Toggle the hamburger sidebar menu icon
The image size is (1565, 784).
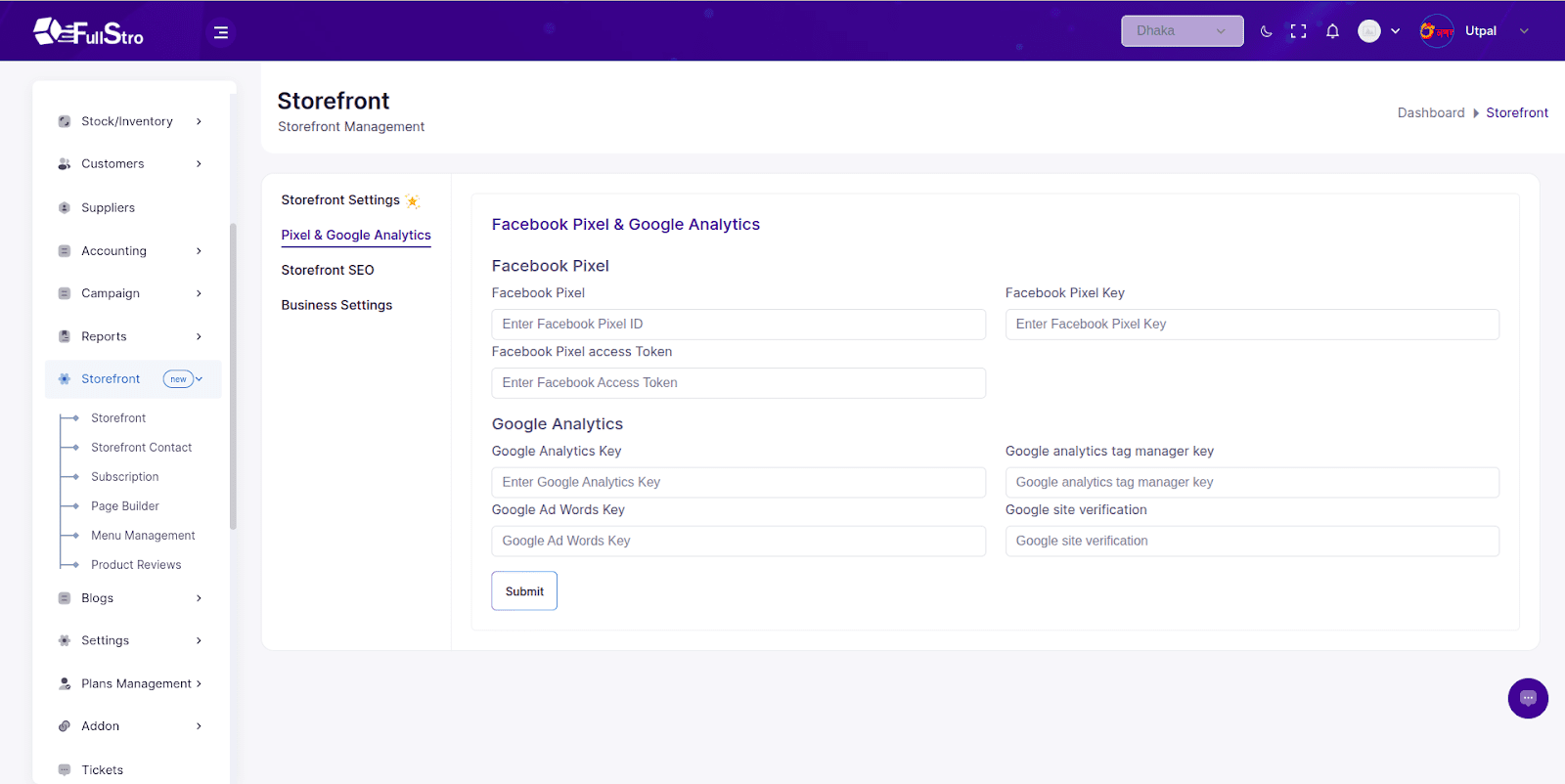(221, 32)
